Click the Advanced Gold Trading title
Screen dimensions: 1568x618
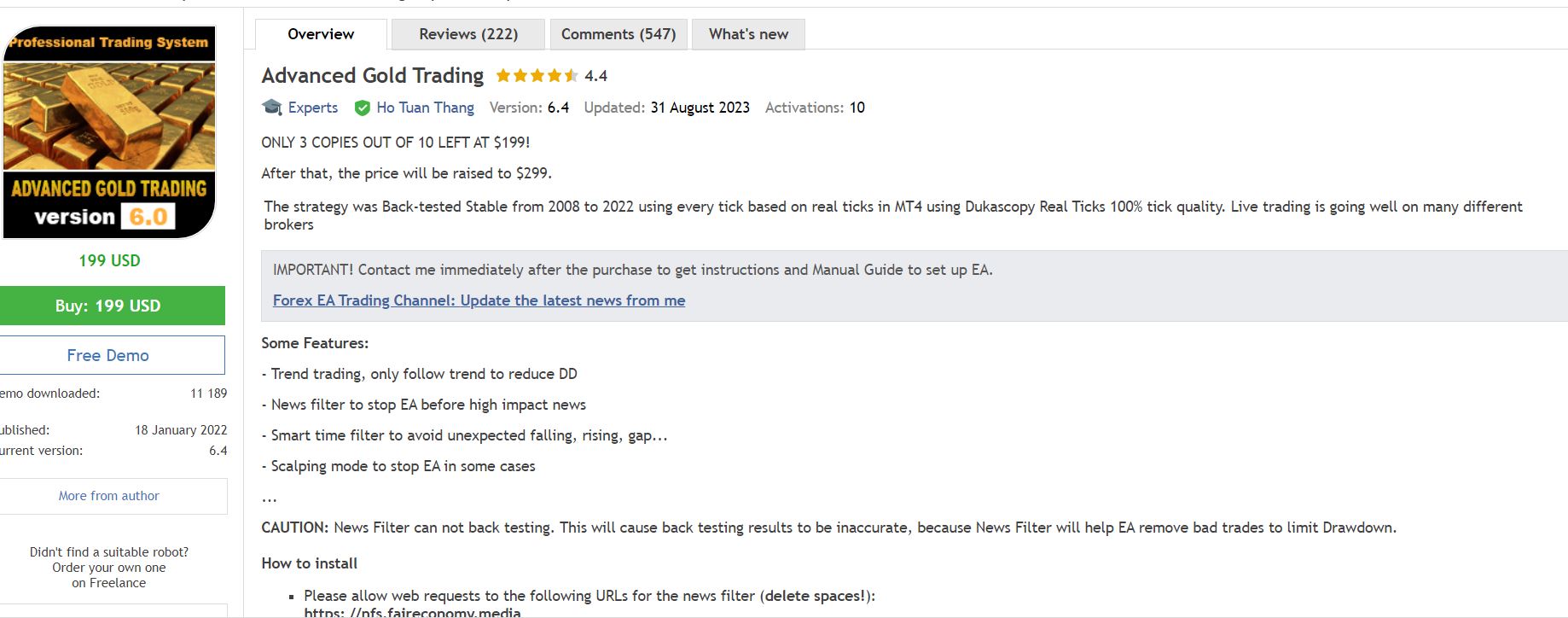tap(372, 76)
